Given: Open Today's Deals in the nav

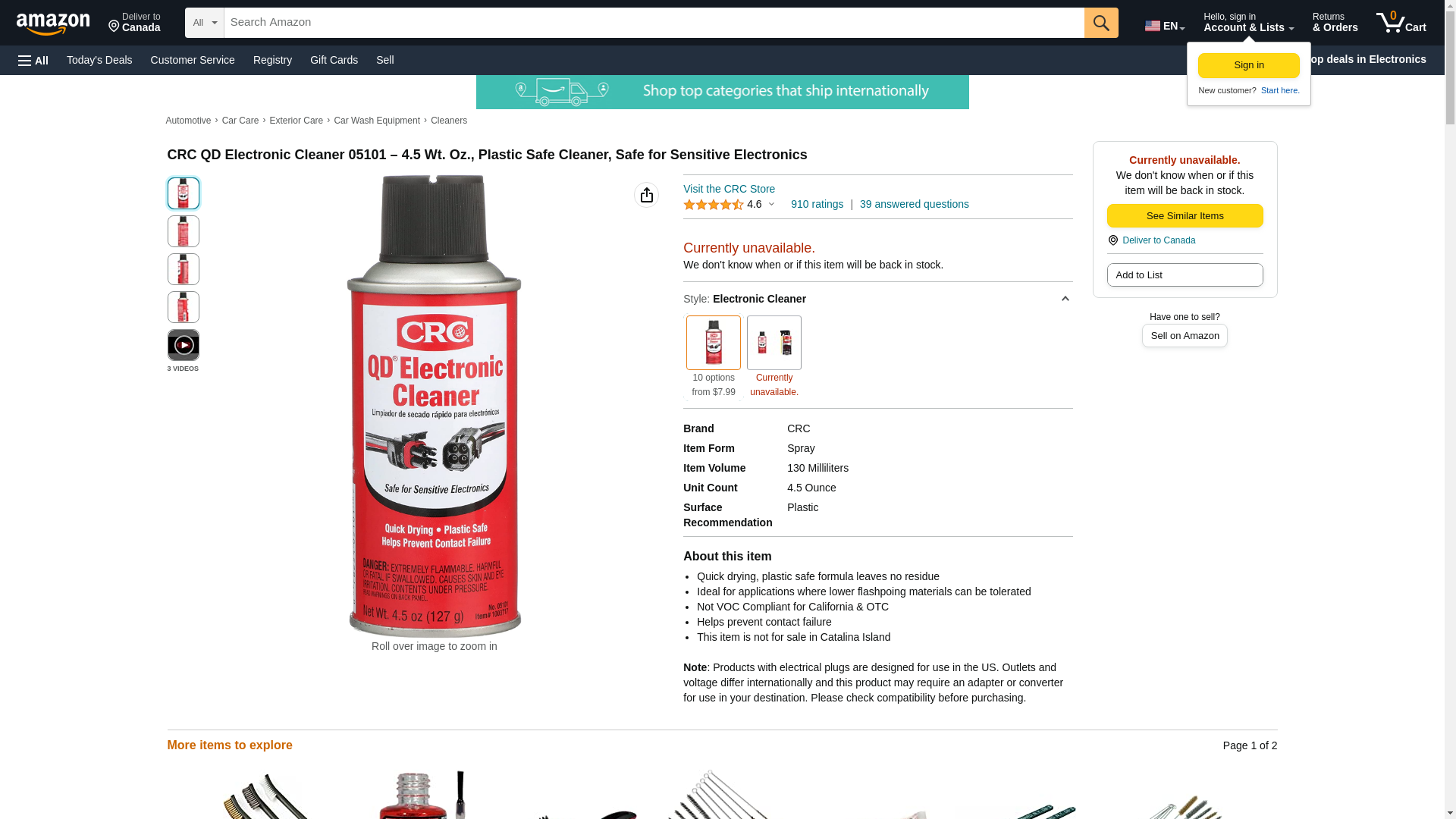Looking at the screenshot, I should pos(99,60).
